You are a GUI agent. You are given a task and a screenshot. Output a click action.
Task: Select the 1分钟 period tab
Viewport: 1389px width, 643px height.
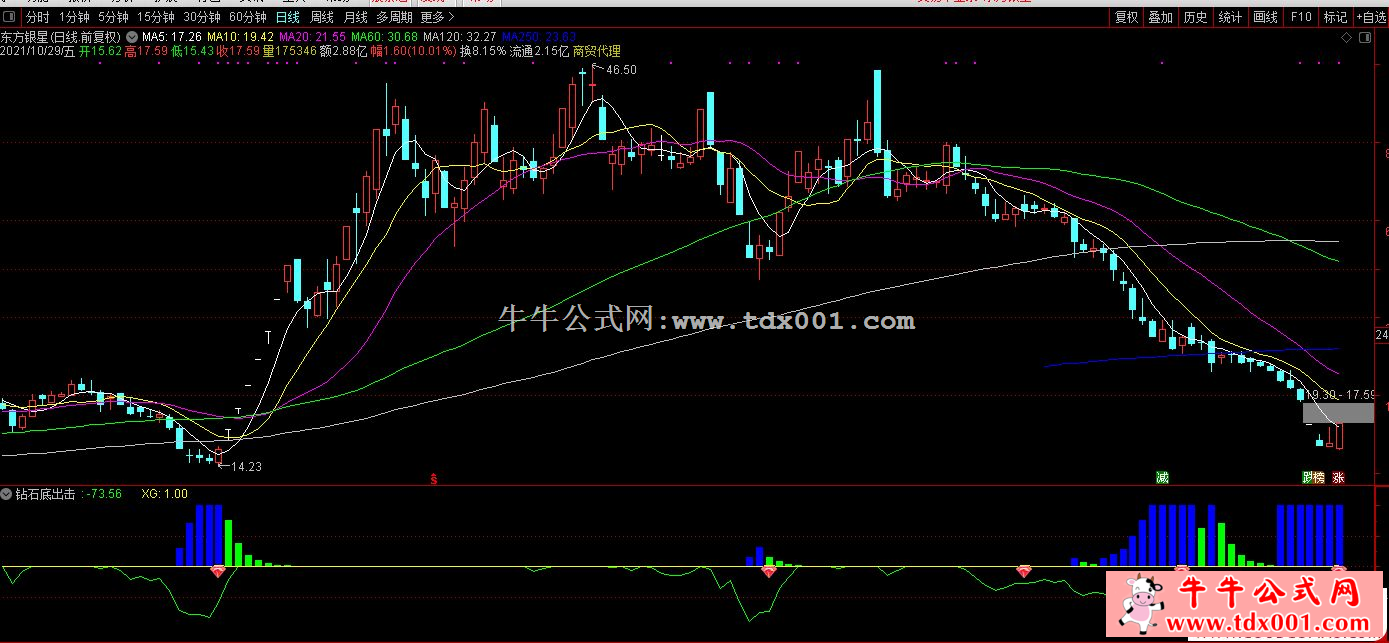[74, 17]
